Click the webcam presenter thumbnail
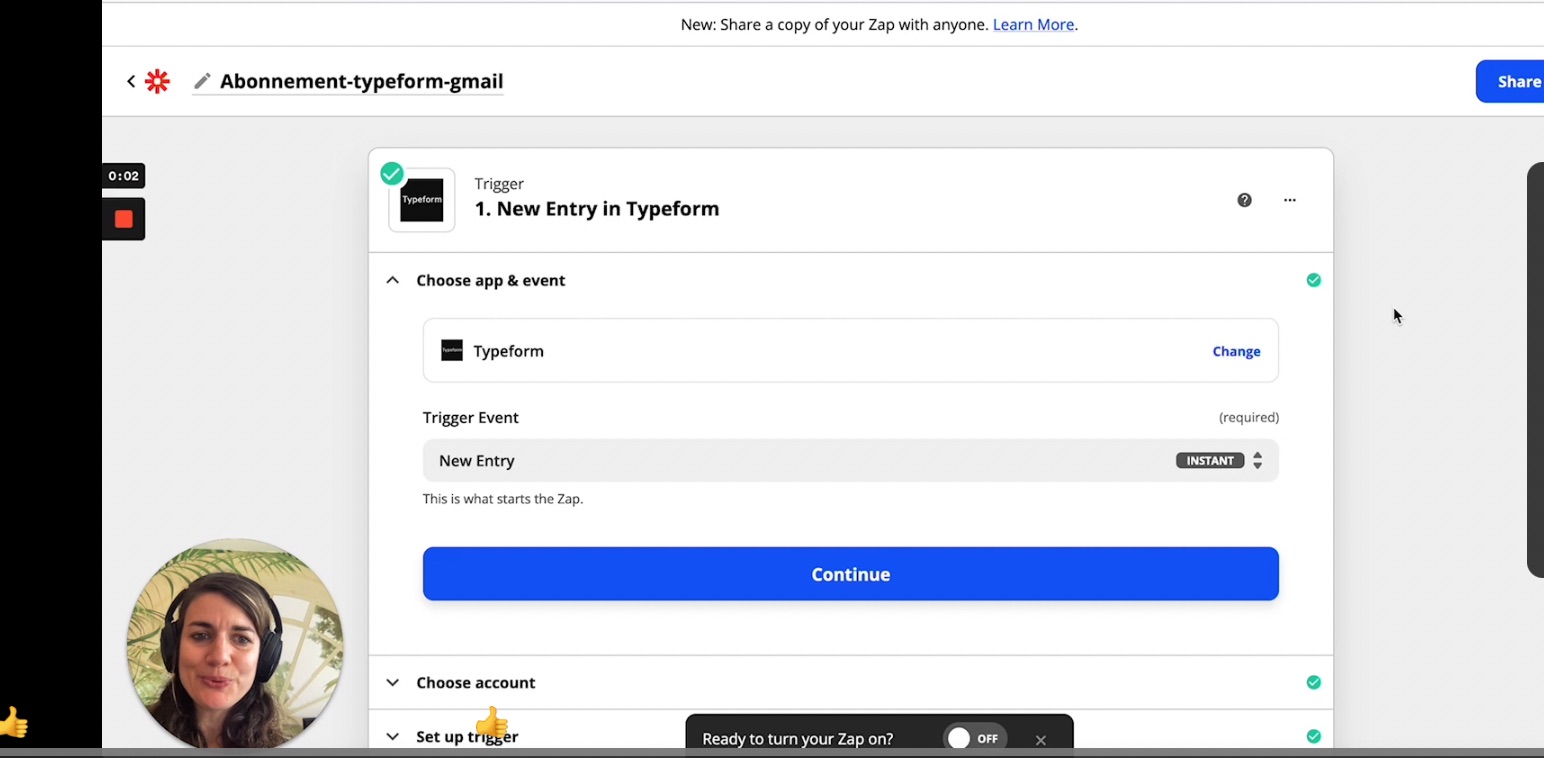 coord(235,643)
